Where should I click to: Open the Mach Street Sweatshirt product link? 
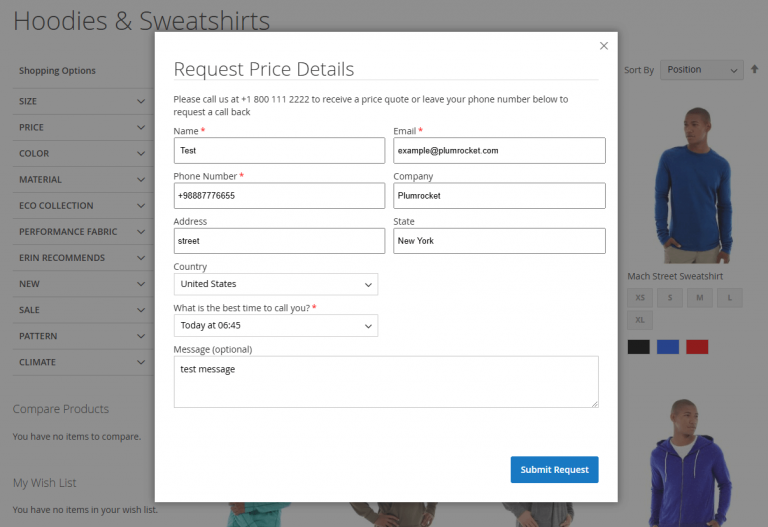click(x=675, y=276)
